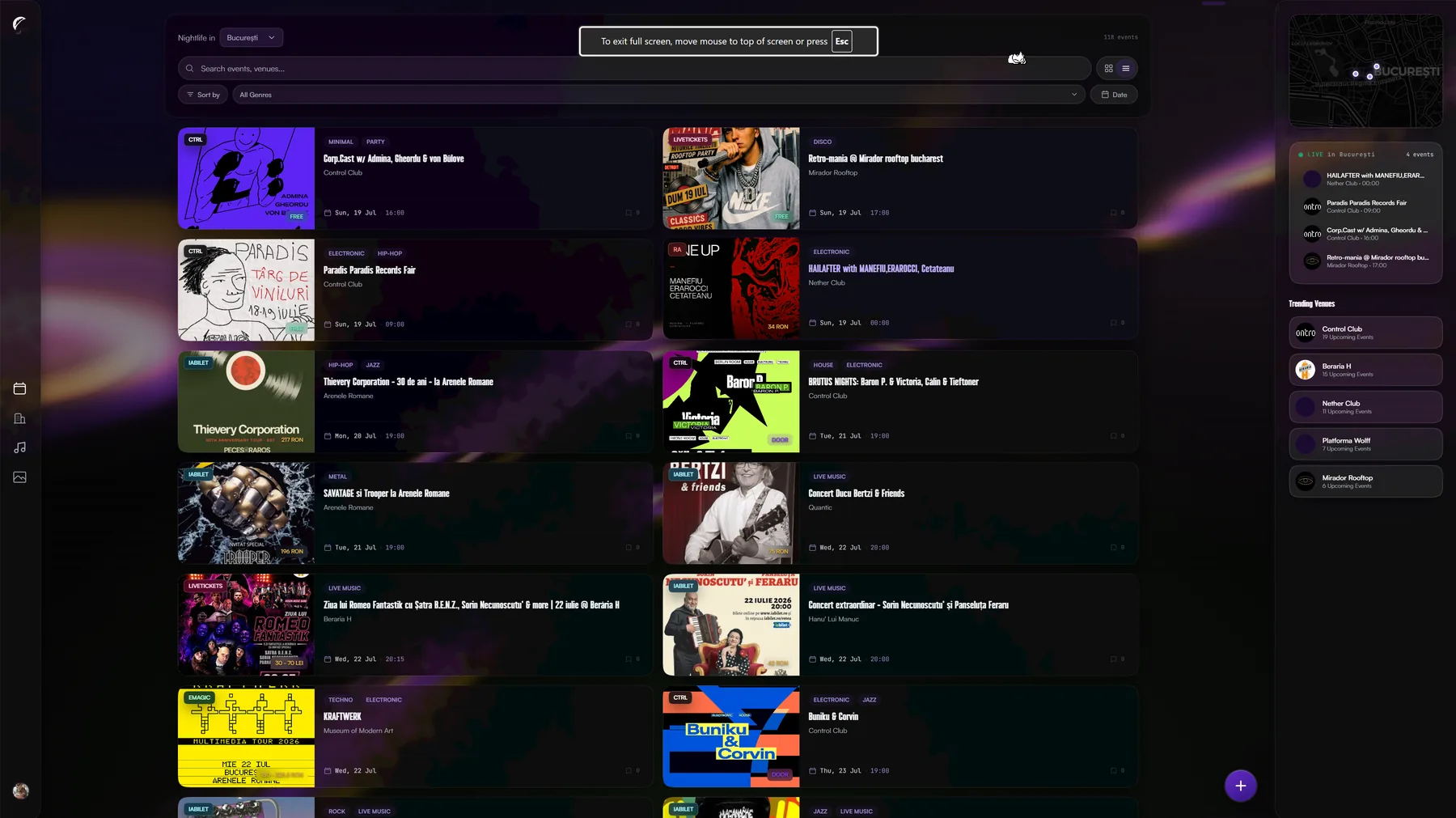Image resolution: width=1456 pixels, height=818 pixels.
Task: Open Platforma Wolff trending venue
Action: click(1365, 444)
